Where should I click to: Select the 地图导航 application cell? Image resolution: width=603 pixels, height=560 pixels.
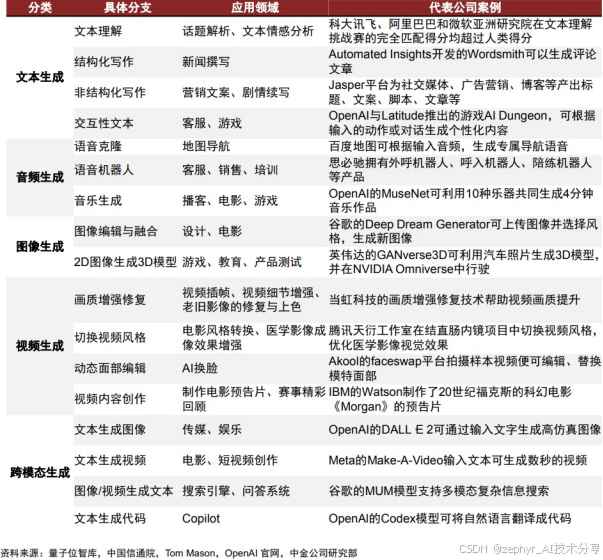click(x=206, y=146)
